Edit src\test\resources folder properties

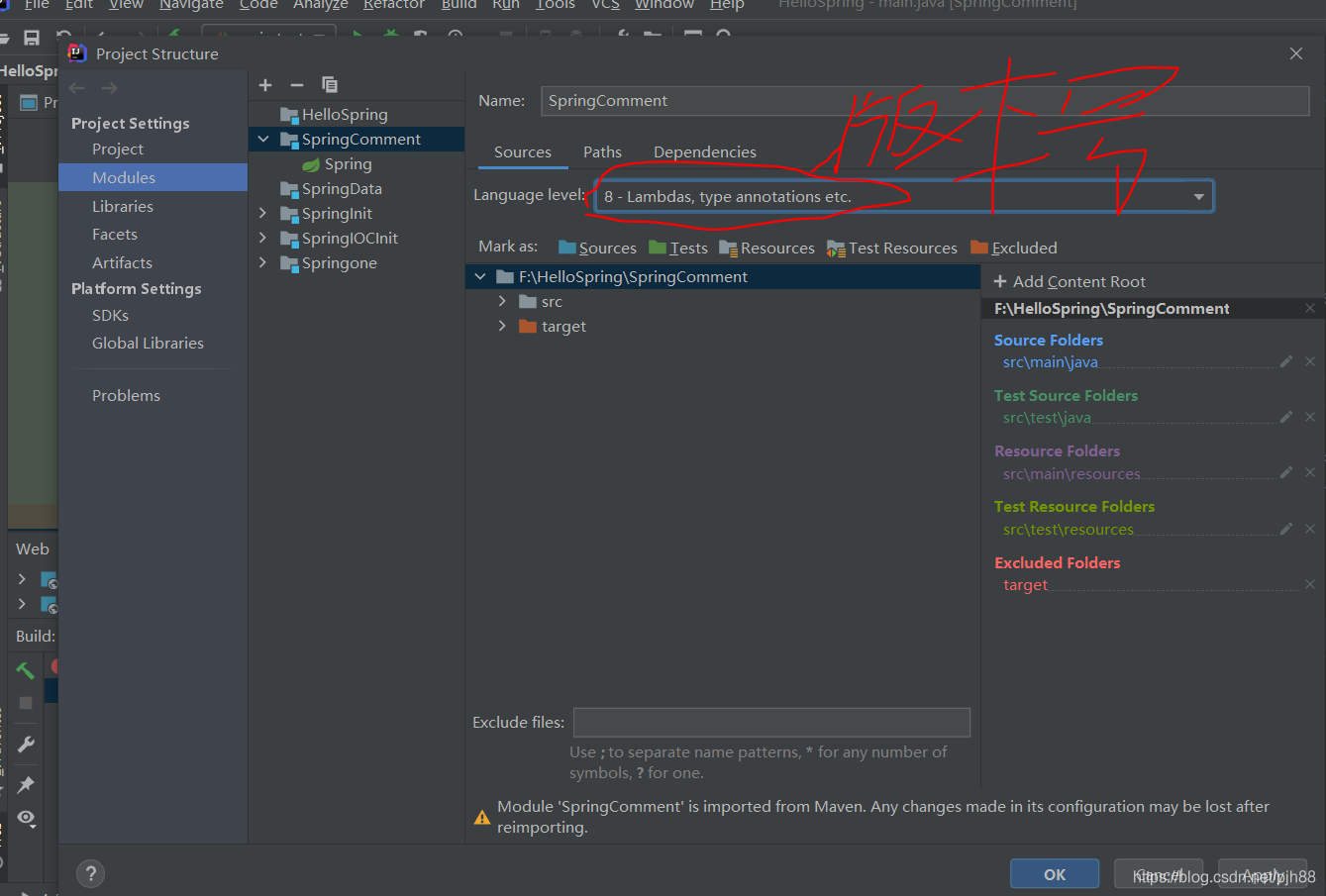[1286, 530]
